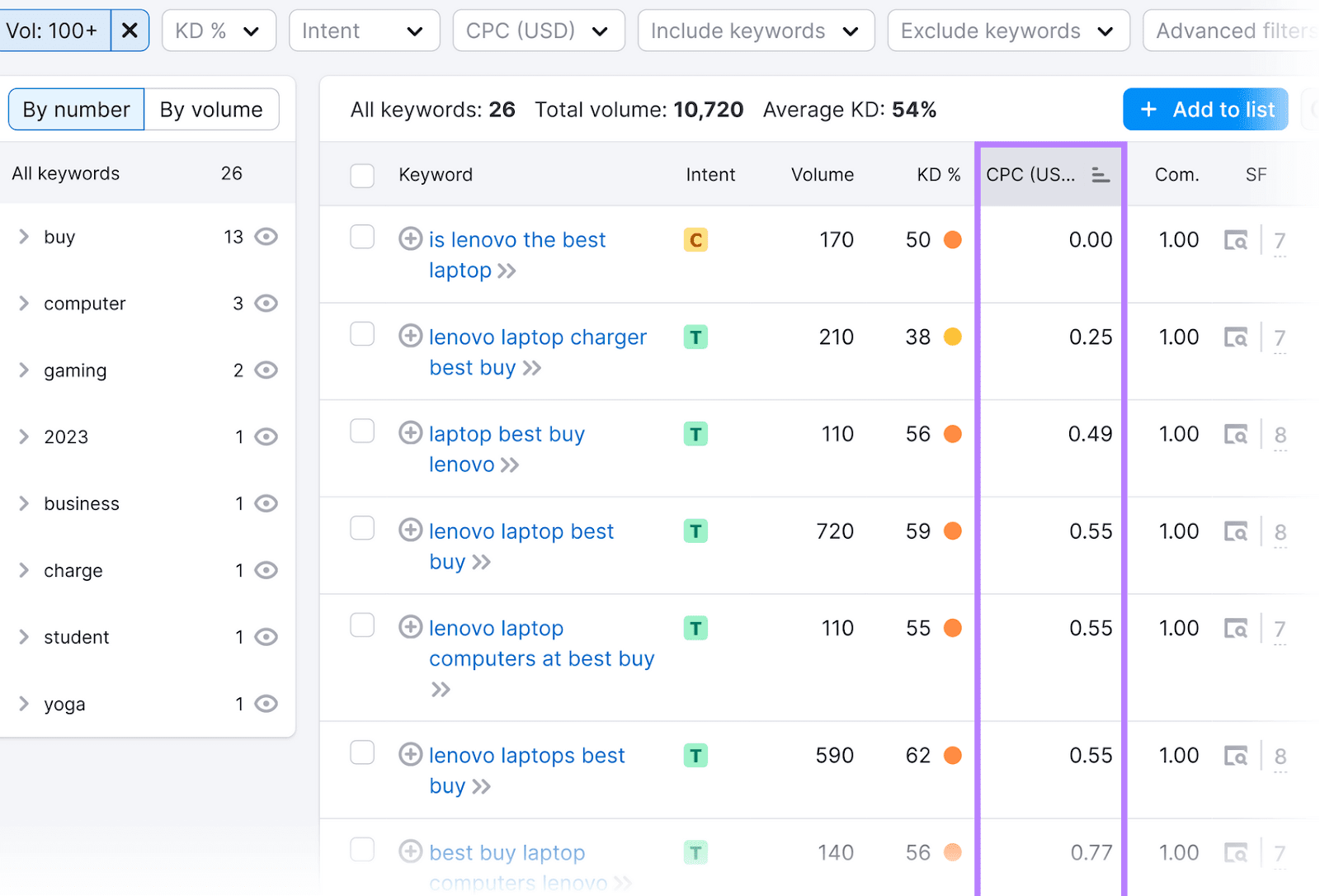Add 'is lenovo the best laptop' via plus icon
The image size is (1320, 896).
(410, 239)
